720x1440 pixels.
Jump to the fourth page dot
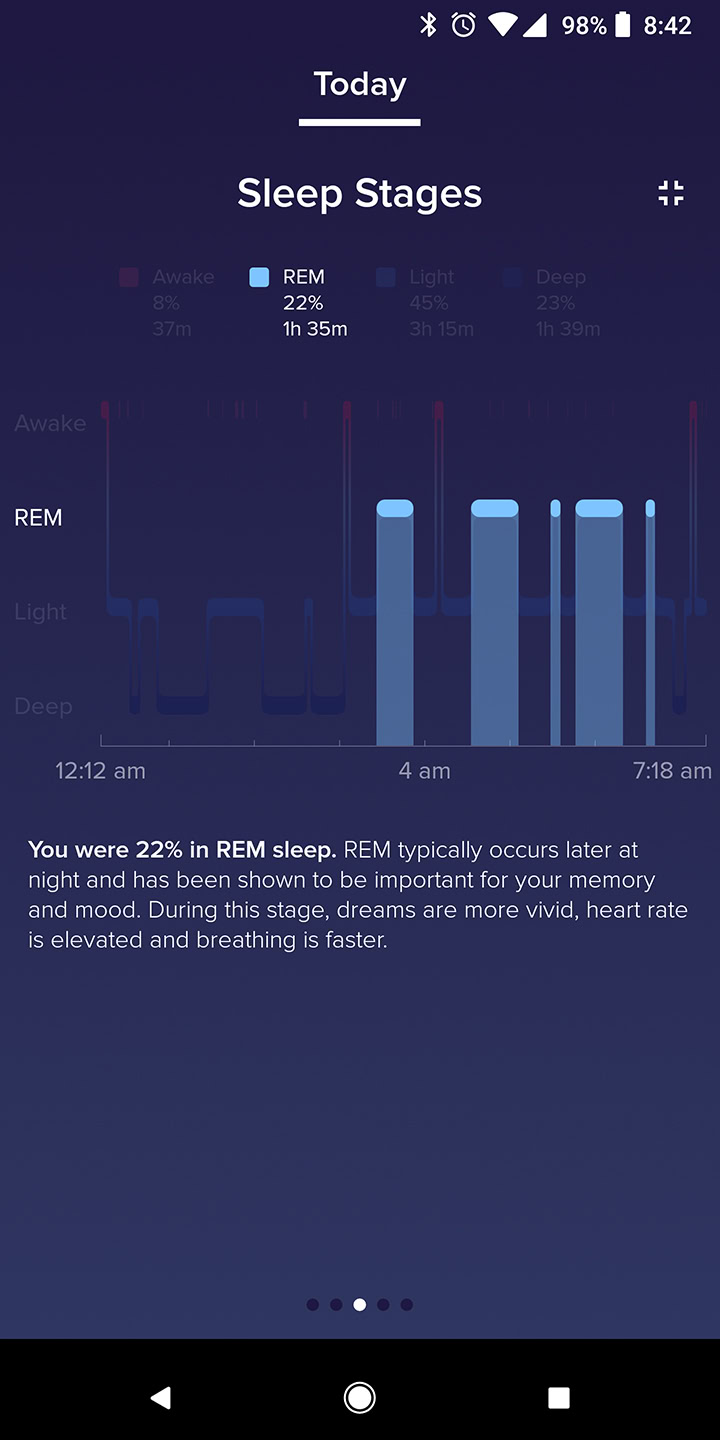pyautogui.click(x=383, y=1304)
